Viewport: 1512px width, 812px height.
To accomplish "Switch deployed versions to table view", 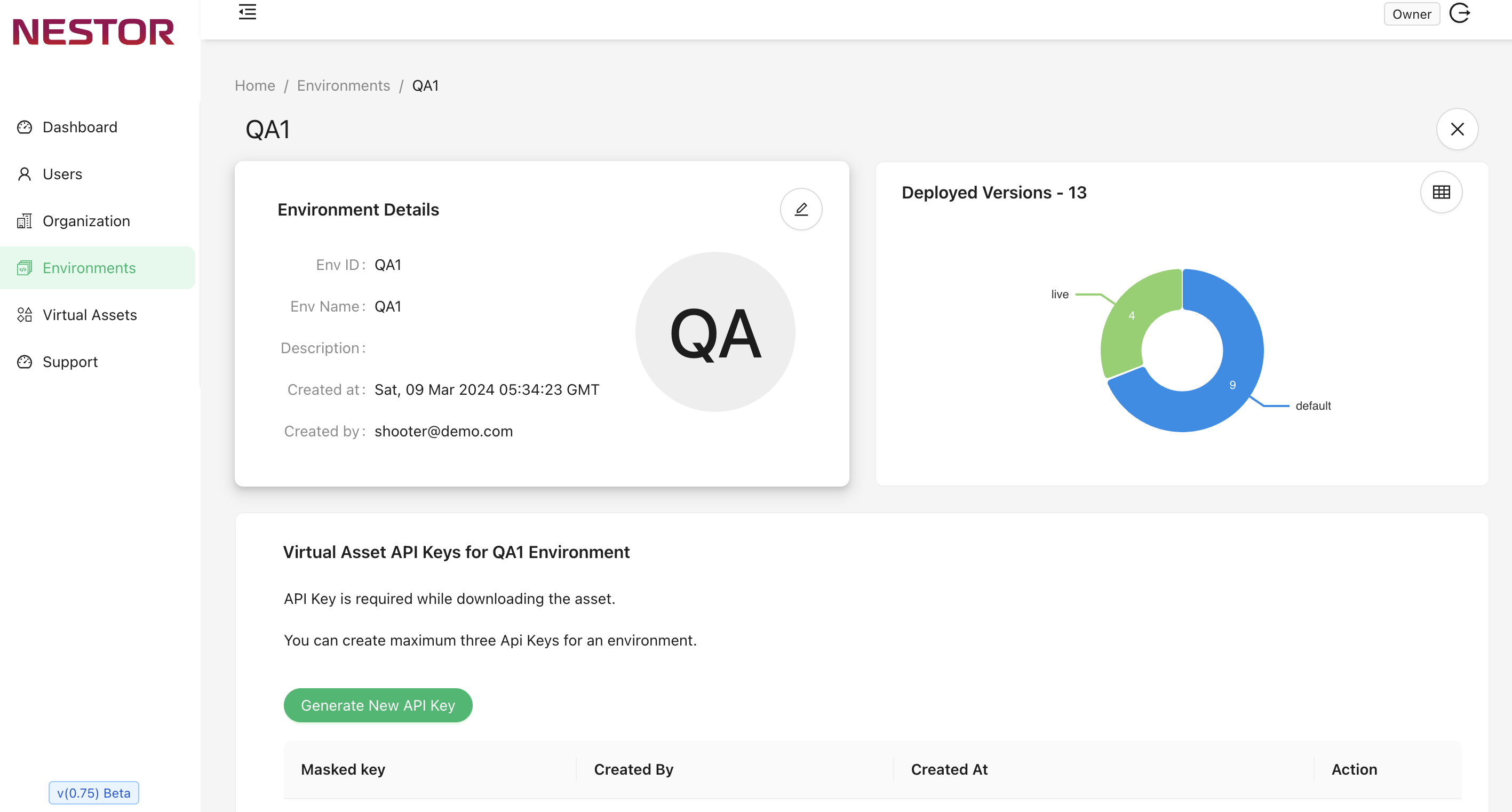I will pyautogui.click(x=1441, y=192).
